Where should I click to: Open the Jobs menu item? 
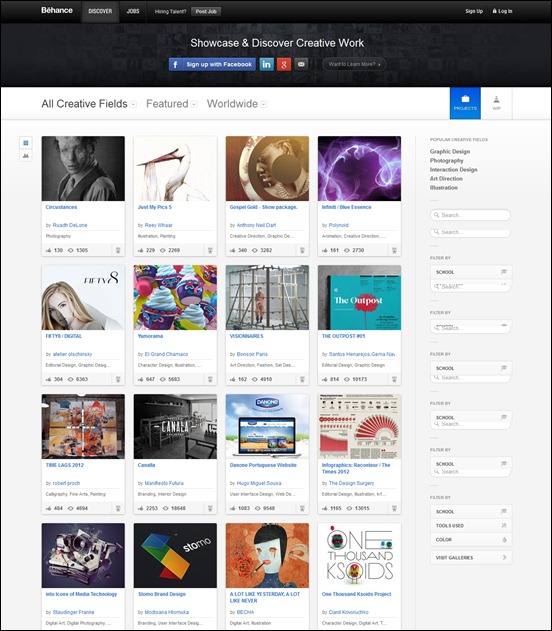tap(133, 11)
